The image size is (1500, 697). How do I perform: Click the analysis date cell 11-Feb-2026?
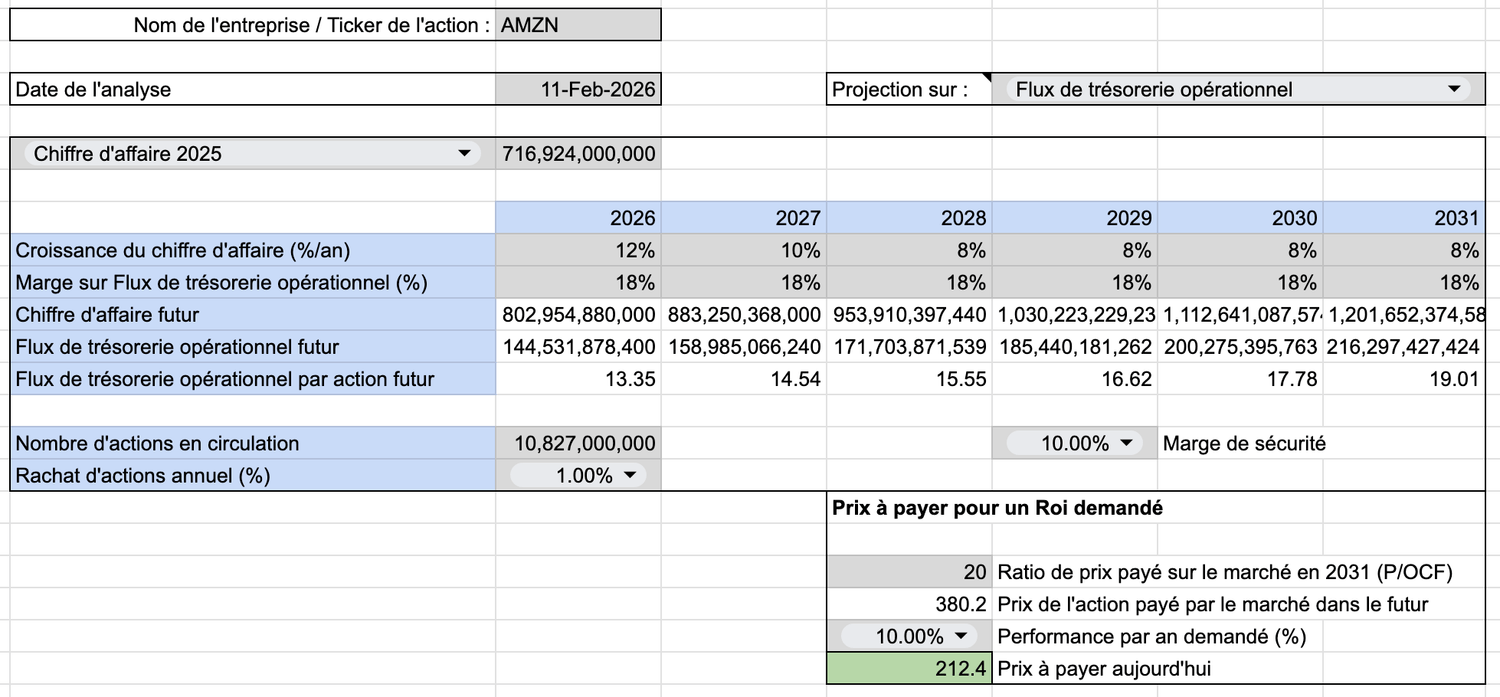click(x=578, y=89)
